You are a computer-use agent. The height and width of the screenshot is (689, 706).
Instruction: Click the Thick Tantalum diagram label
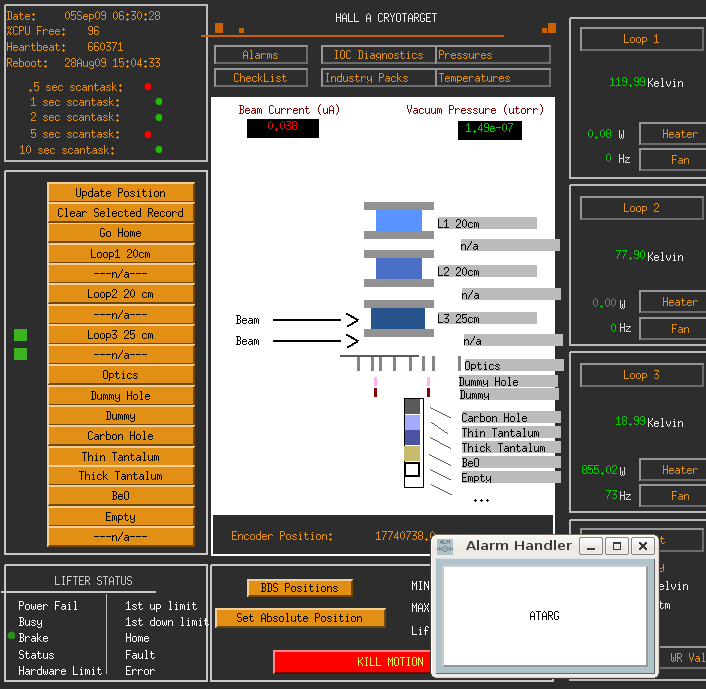tap(511, 448)
